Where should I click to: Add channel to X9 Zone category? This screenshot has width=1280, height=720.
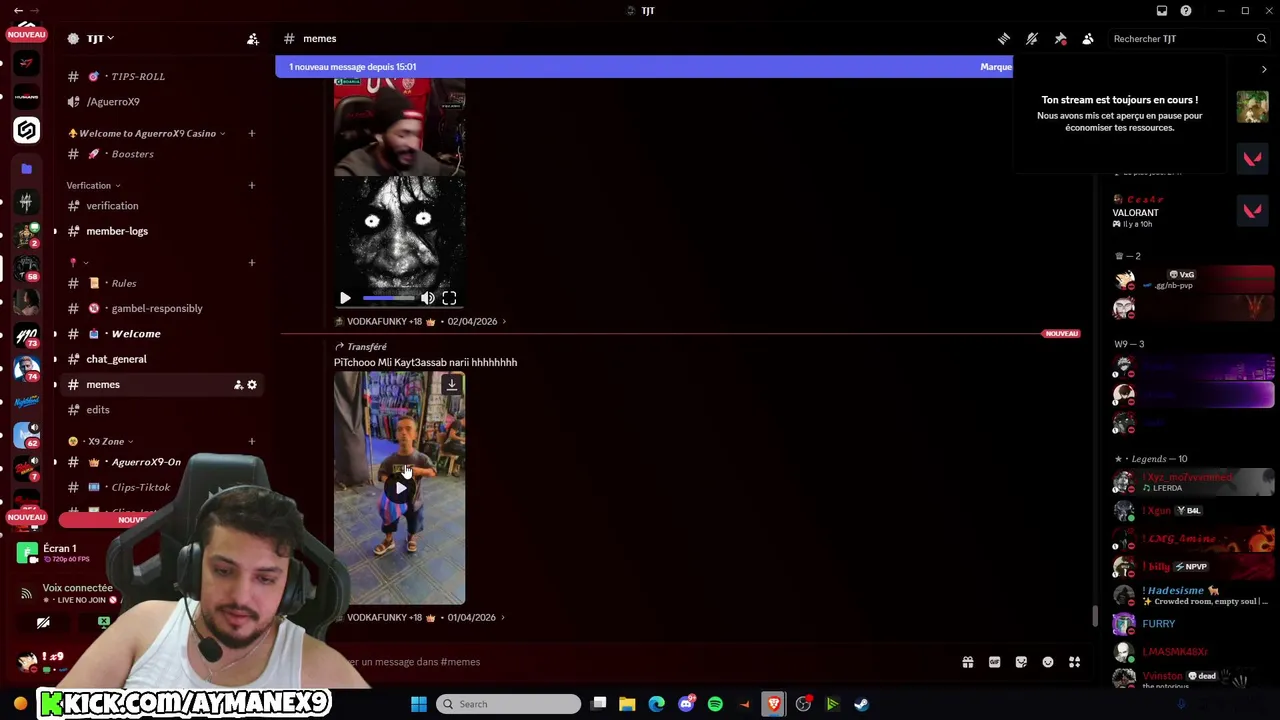(252, 441)
